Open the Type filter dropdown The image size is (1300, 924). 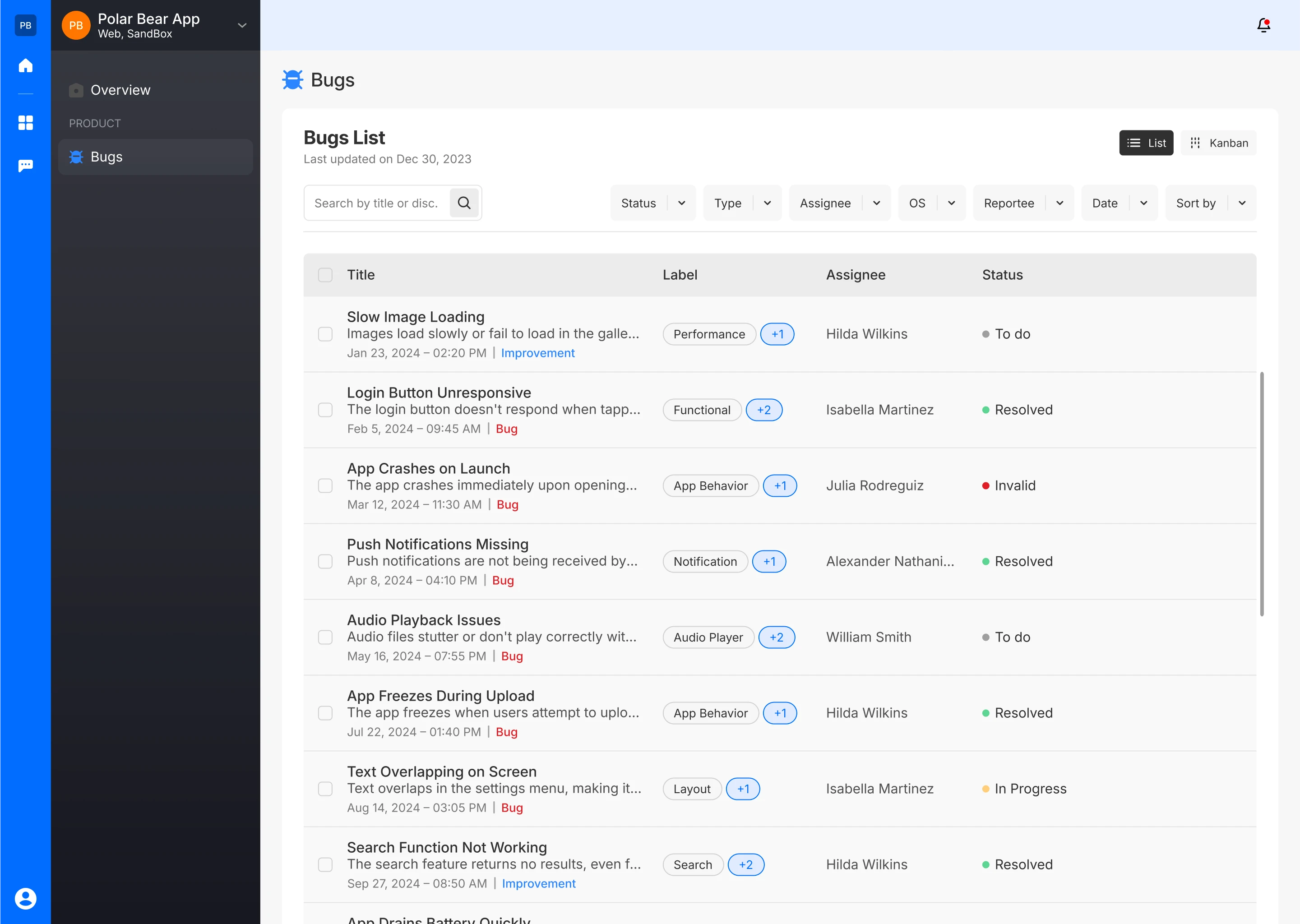click(742, 203)
